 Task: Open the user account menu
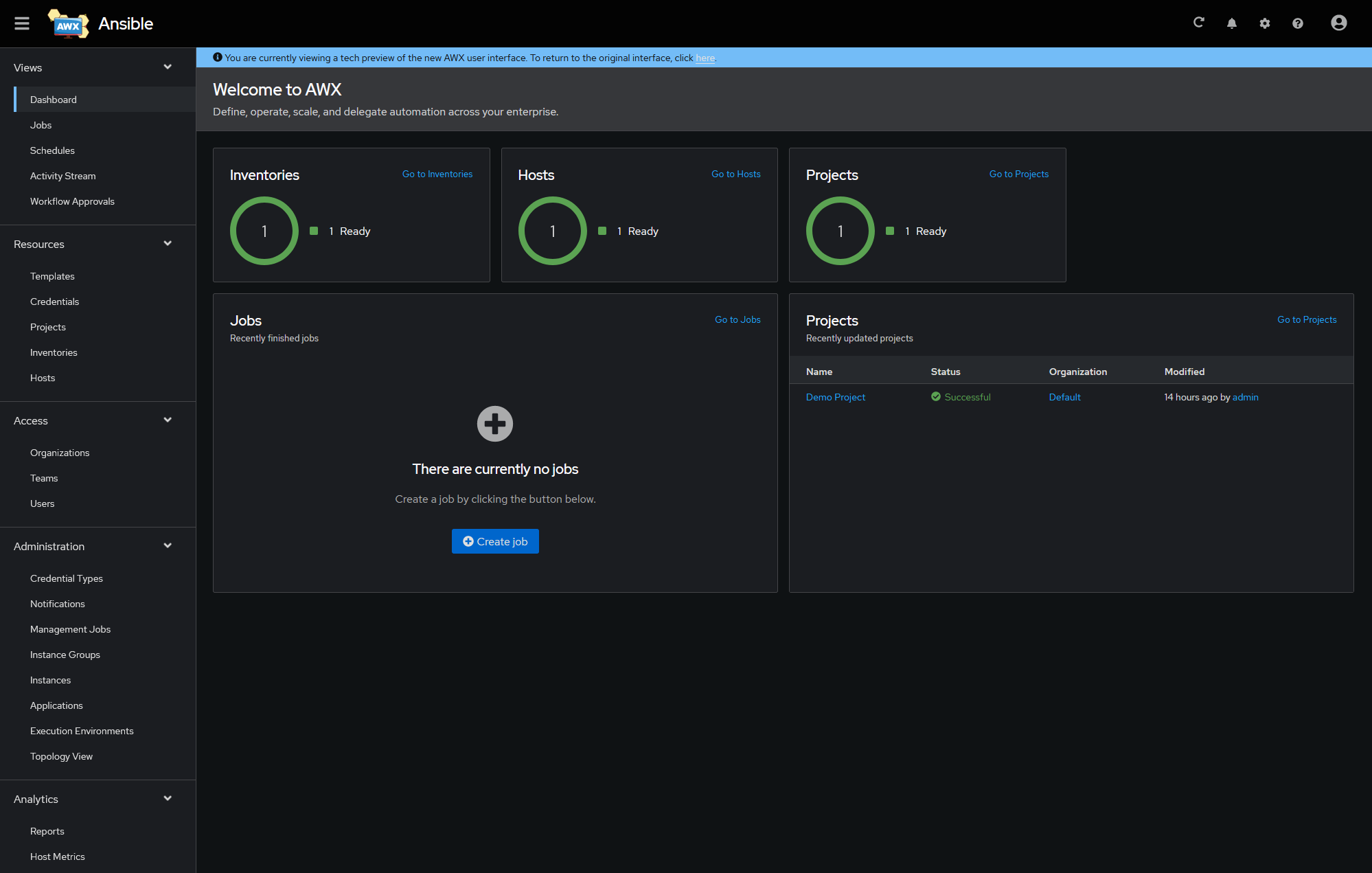click(1338, 23)
